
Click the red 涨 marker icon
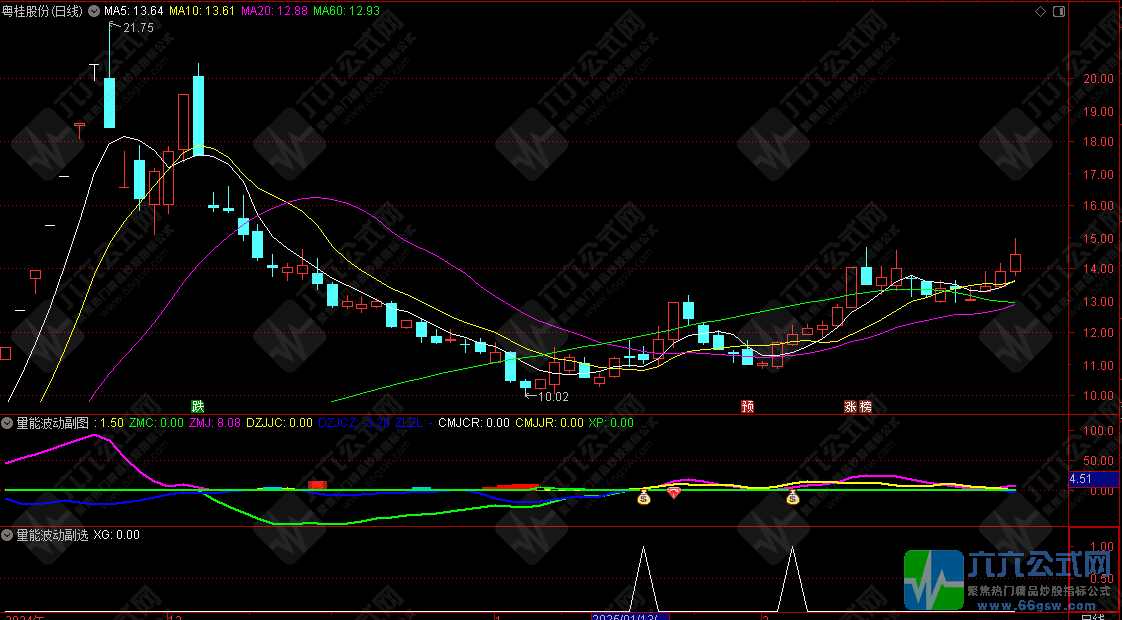point(850,406)
